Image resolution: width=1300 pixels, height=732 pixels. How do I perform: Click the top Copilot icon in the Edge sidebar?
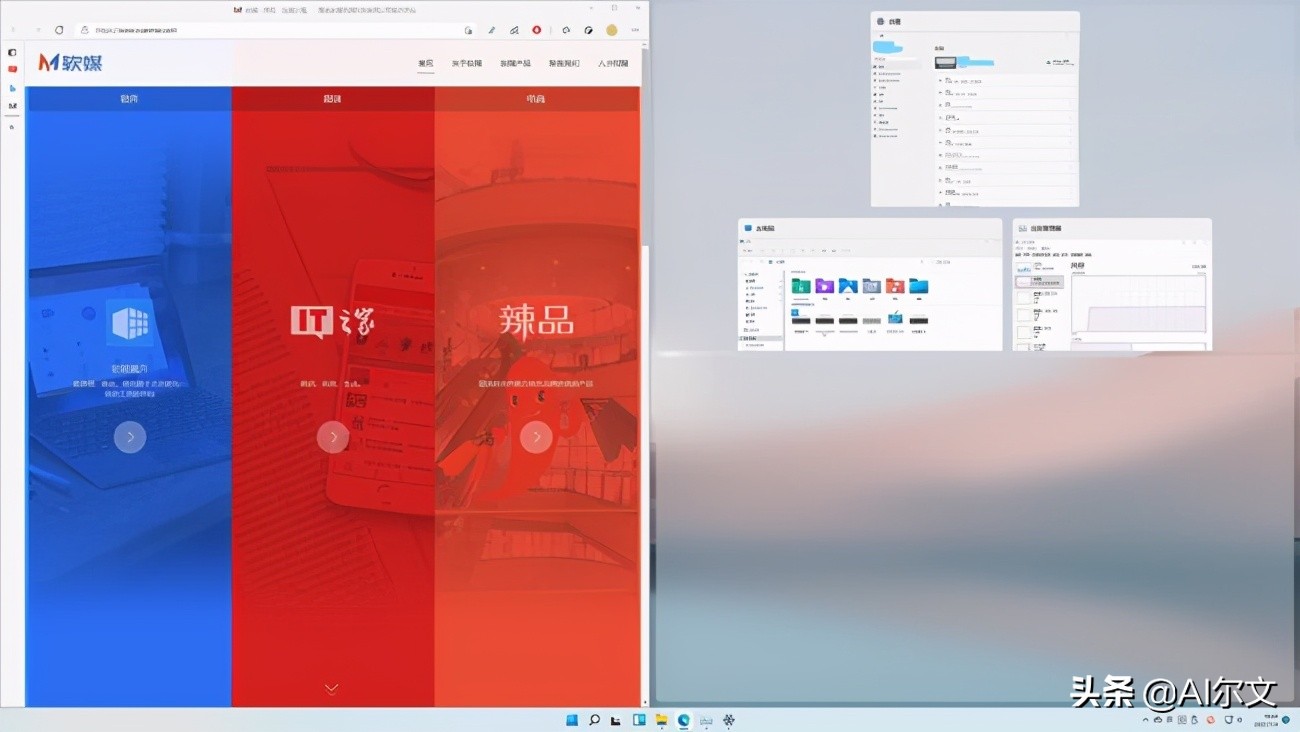12,52
